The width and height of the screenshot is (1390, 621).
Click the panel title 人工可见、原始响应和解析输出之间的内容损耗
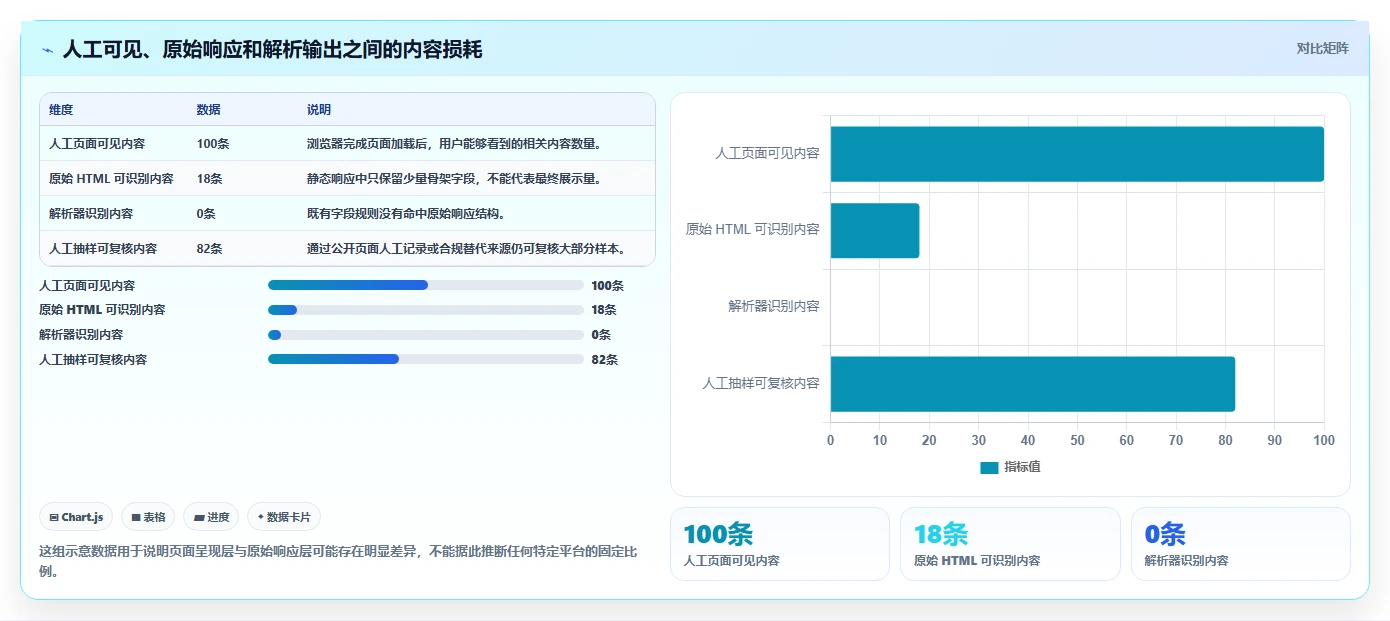272,50
